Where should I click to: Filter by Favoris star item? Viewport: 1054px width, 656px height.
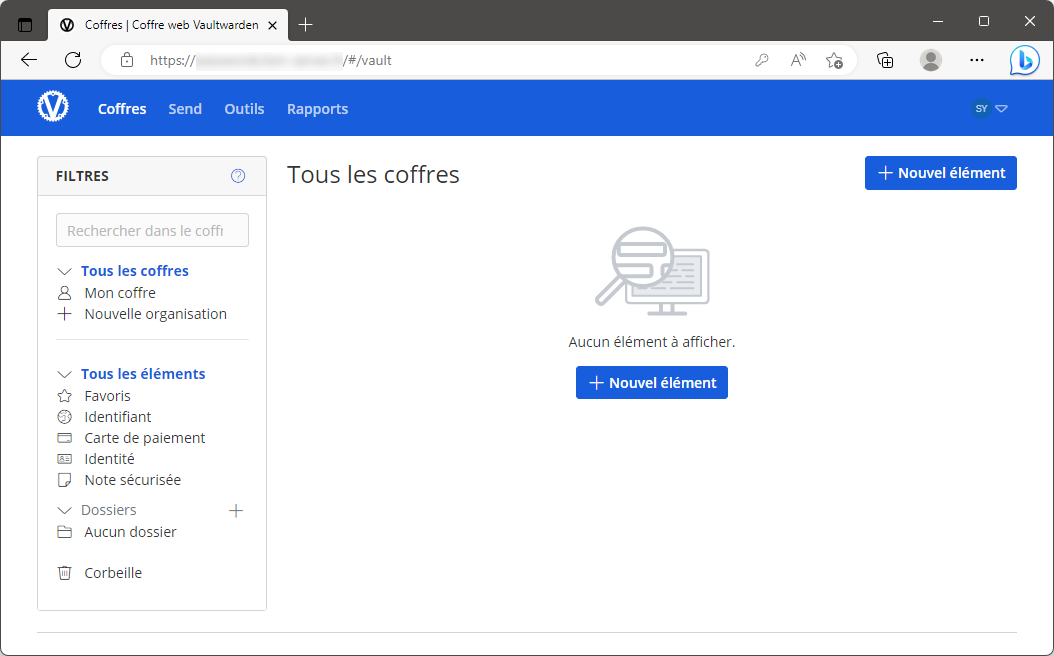107,396
